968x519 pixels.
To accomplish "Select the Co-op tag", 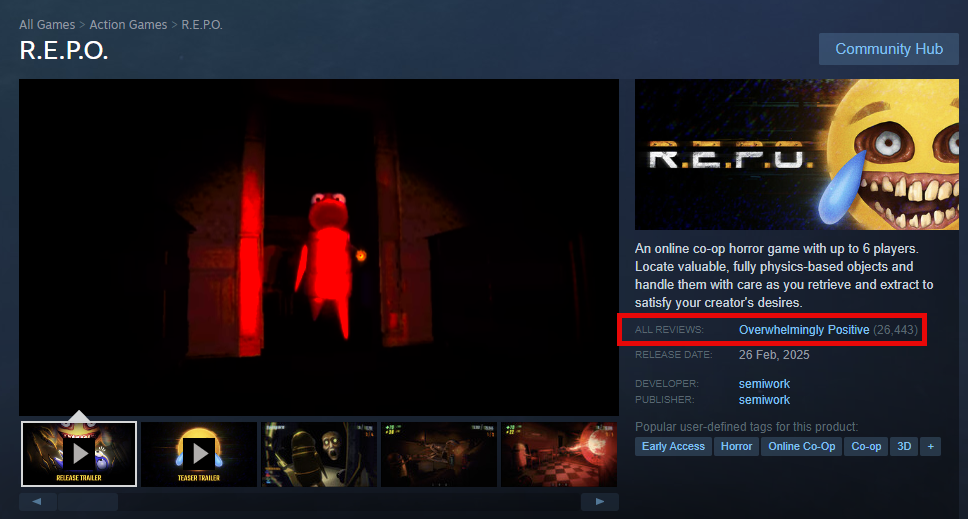I will click(x=866, y=446).
